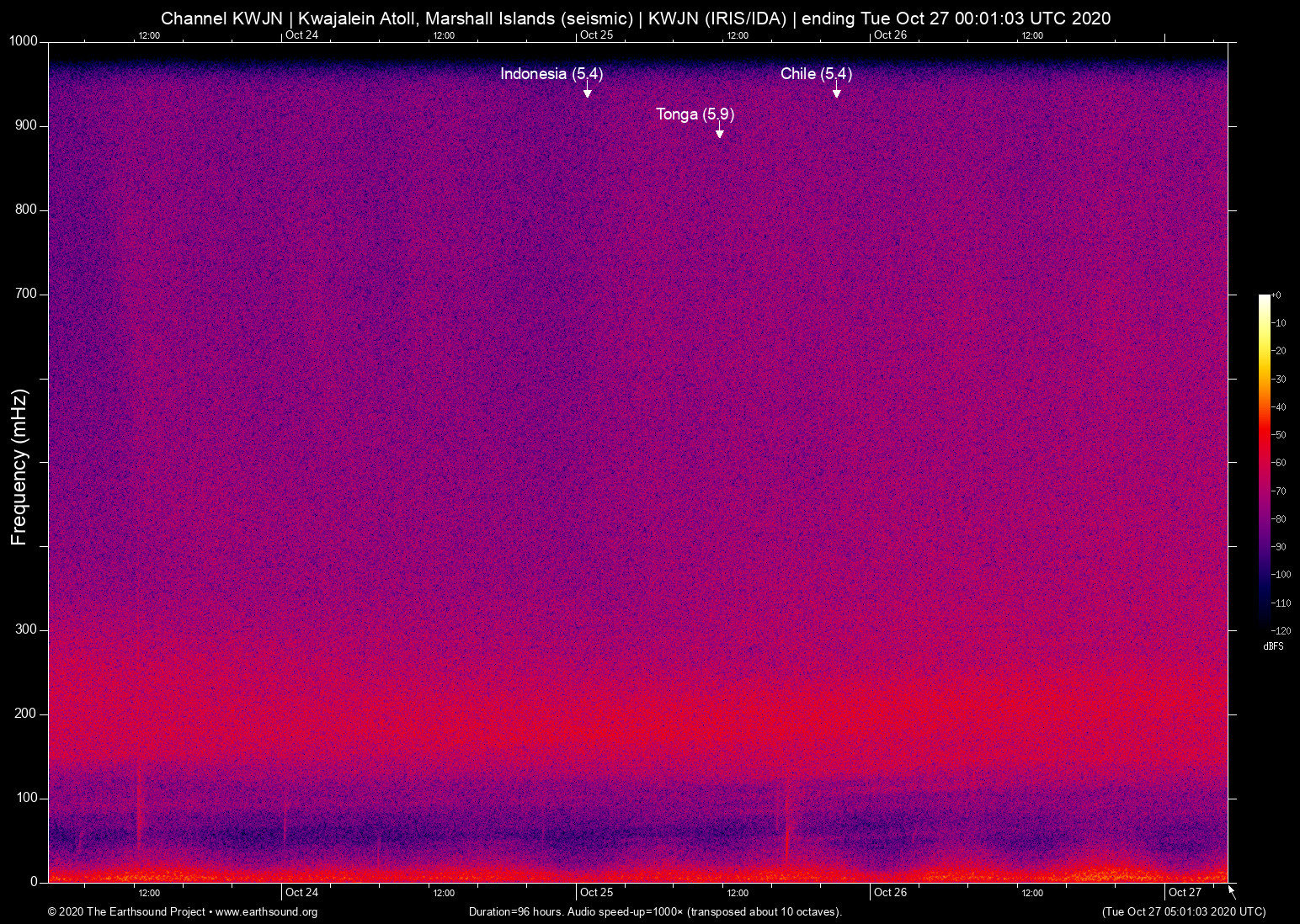
Task: Click the (Tue Oct 27 05:01:03 2020 UTC) footer timestamp
Action: coord(1184,911)
